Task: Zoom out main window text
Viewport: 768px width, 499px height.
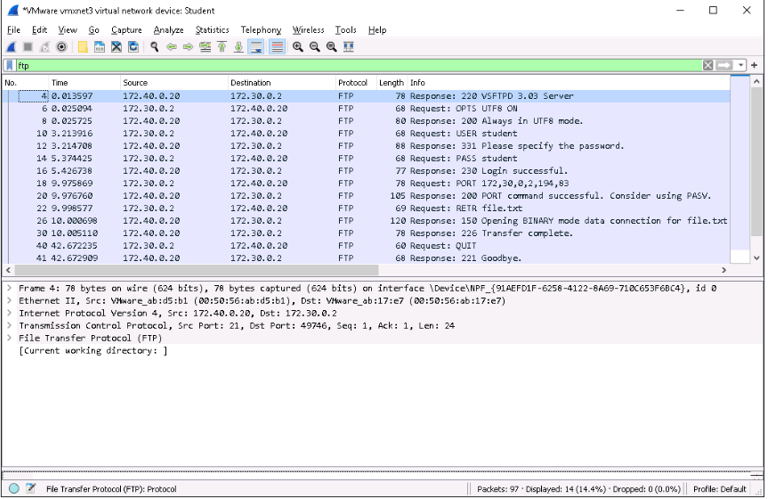Action: [x=314, y=47]
